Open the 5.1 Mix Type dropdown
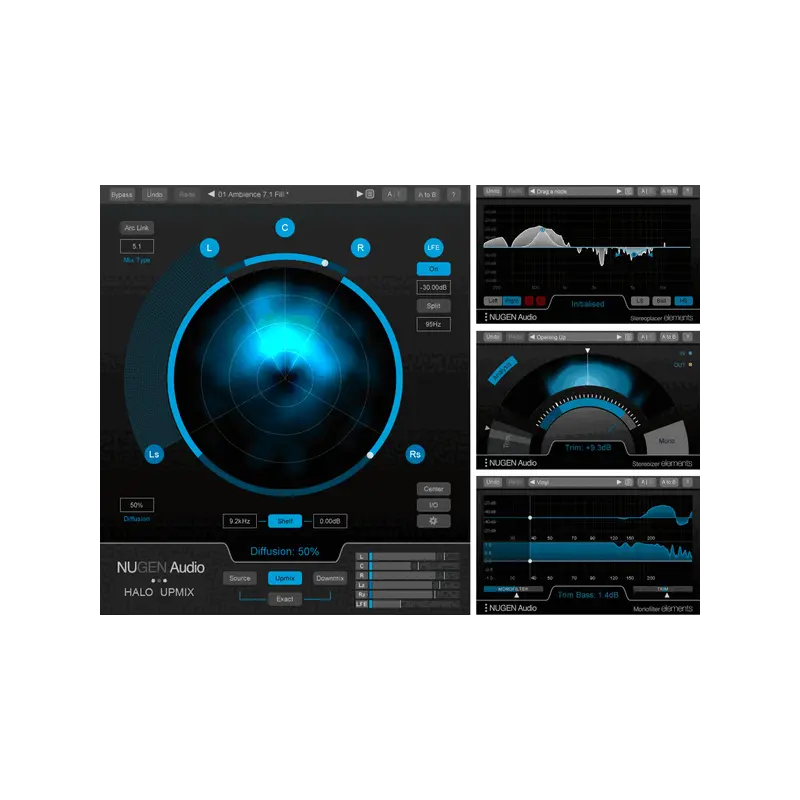The image size is (800, 800). 137,246
